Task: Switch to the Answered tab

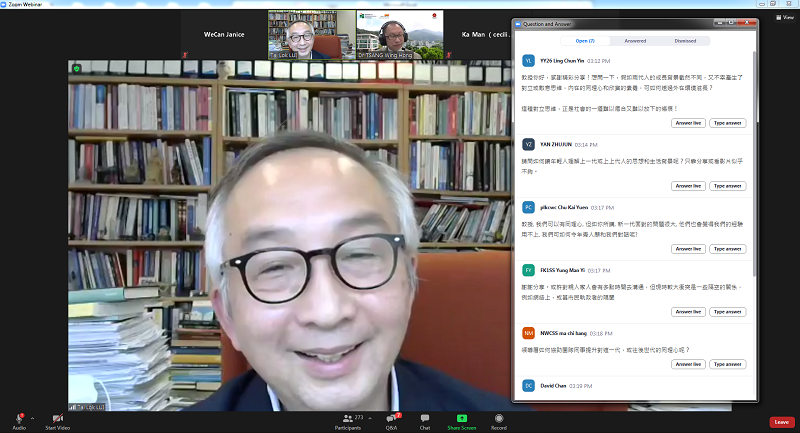Action: 635,41
